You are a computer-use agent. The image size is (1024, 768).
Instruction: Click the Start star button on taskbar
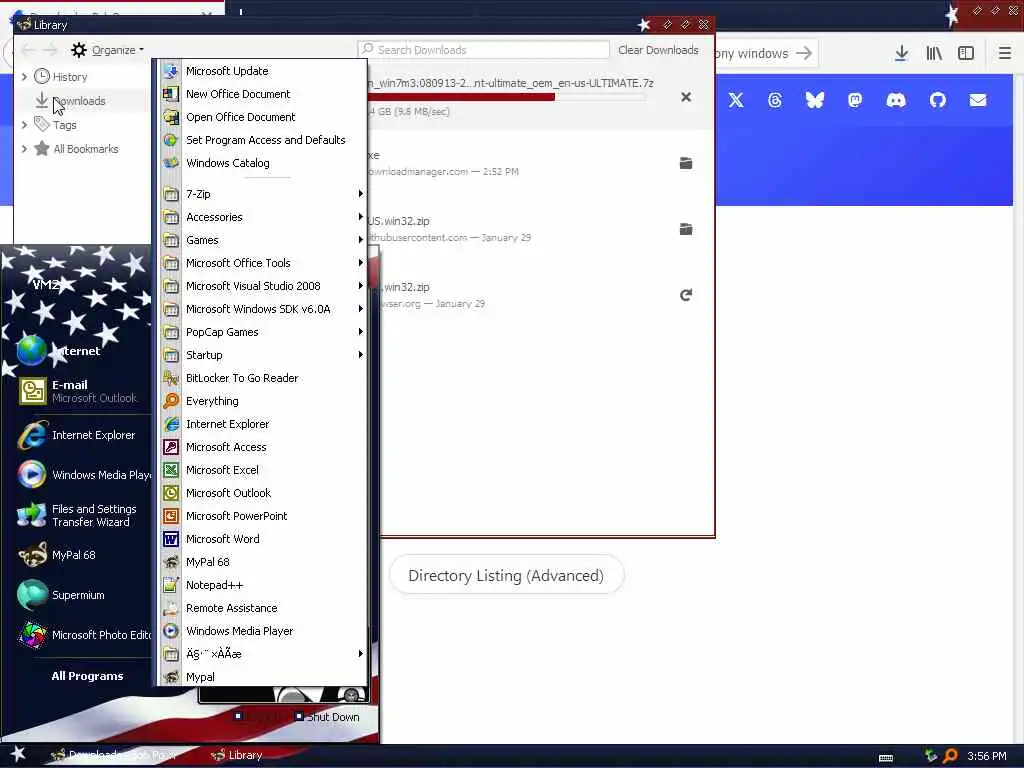[18, 754]
